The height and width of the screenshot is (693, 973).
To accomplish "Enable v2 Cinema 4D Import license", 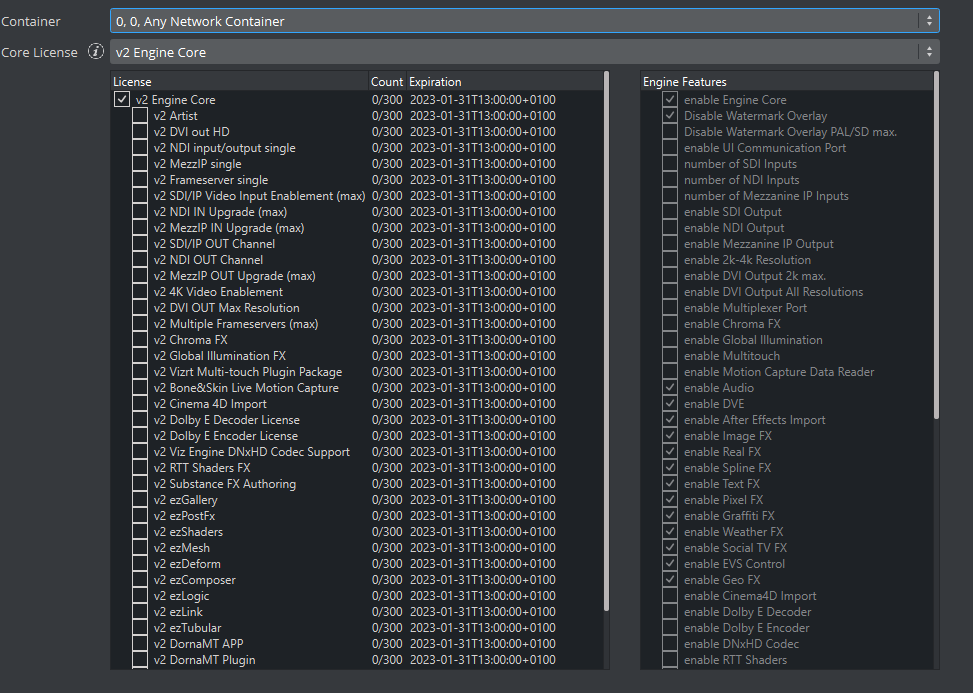I will click(x=140, y=404).
